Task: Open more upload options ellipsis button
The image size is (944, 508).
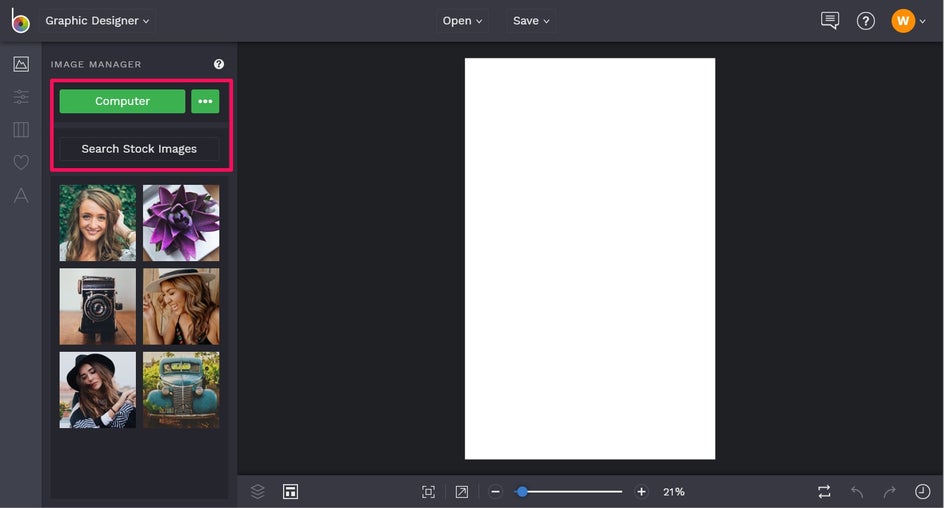Action: 205,101
